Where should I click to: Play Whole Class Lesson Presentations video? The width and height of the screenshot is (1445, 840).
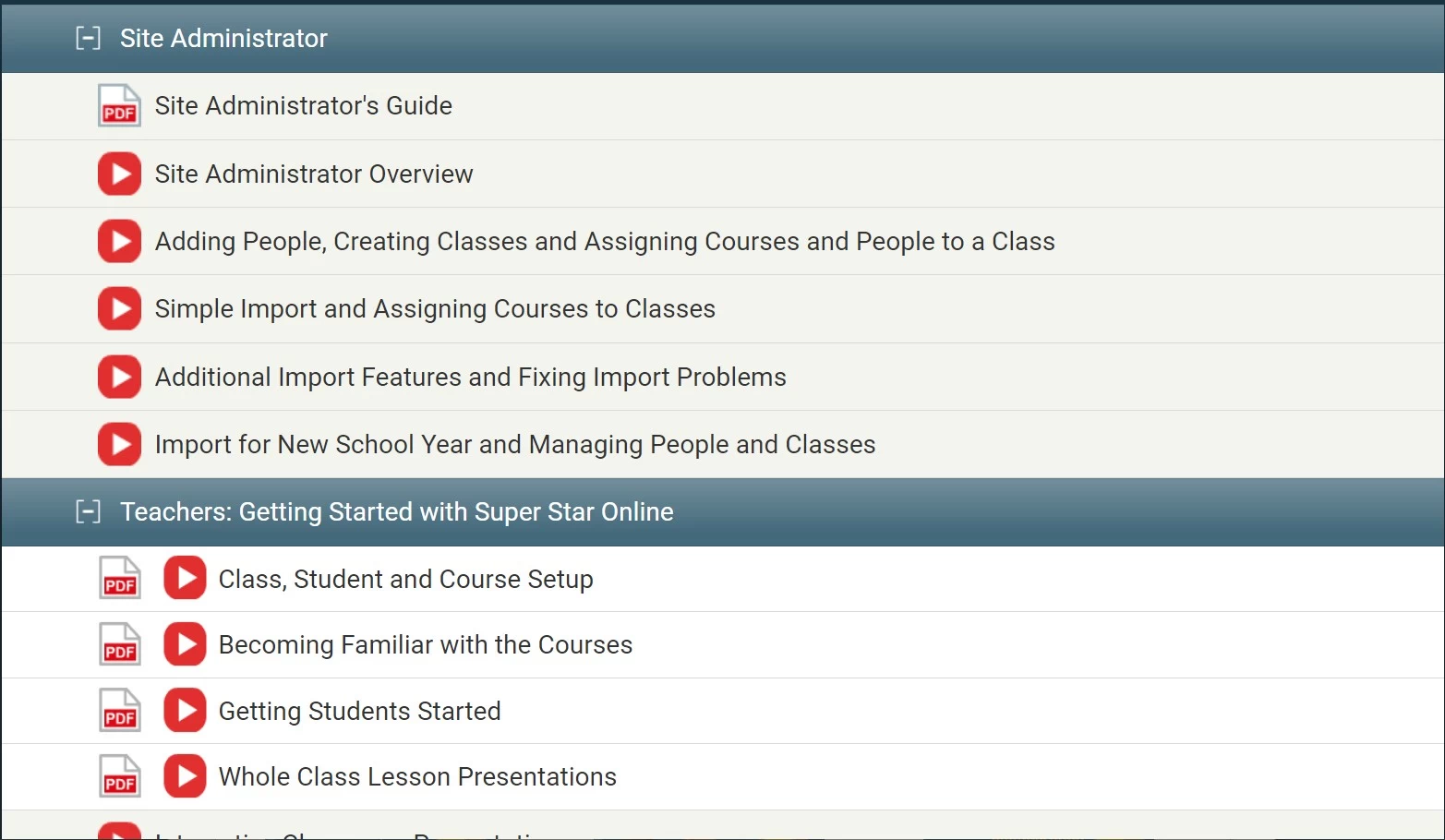pos(185,776)
